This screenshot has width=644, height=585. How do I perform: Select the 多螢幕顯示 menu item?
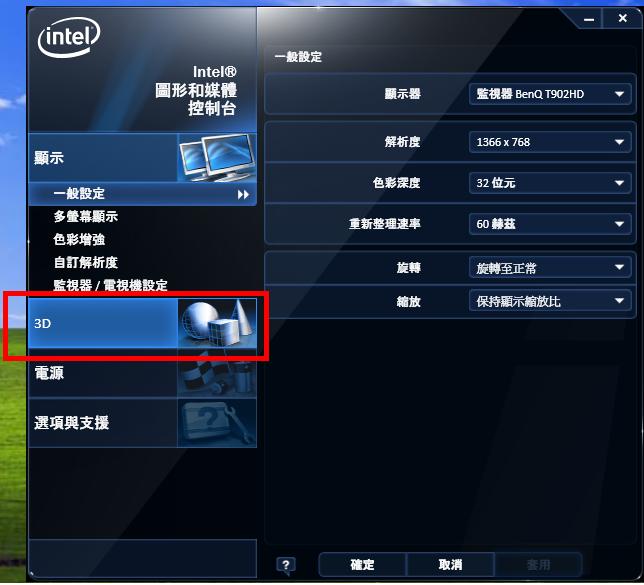(86, 216)
